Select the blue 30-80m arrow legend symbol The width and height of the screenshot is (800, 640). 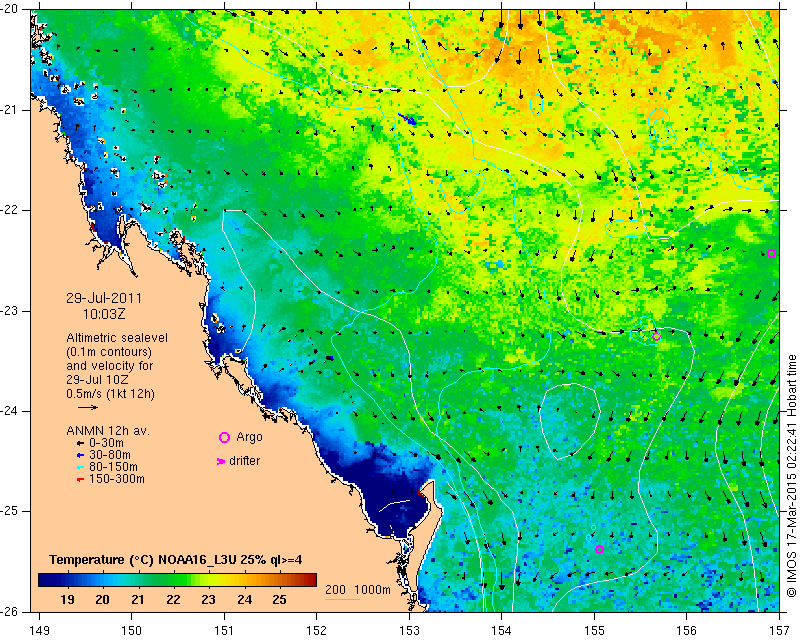(81, 455)
